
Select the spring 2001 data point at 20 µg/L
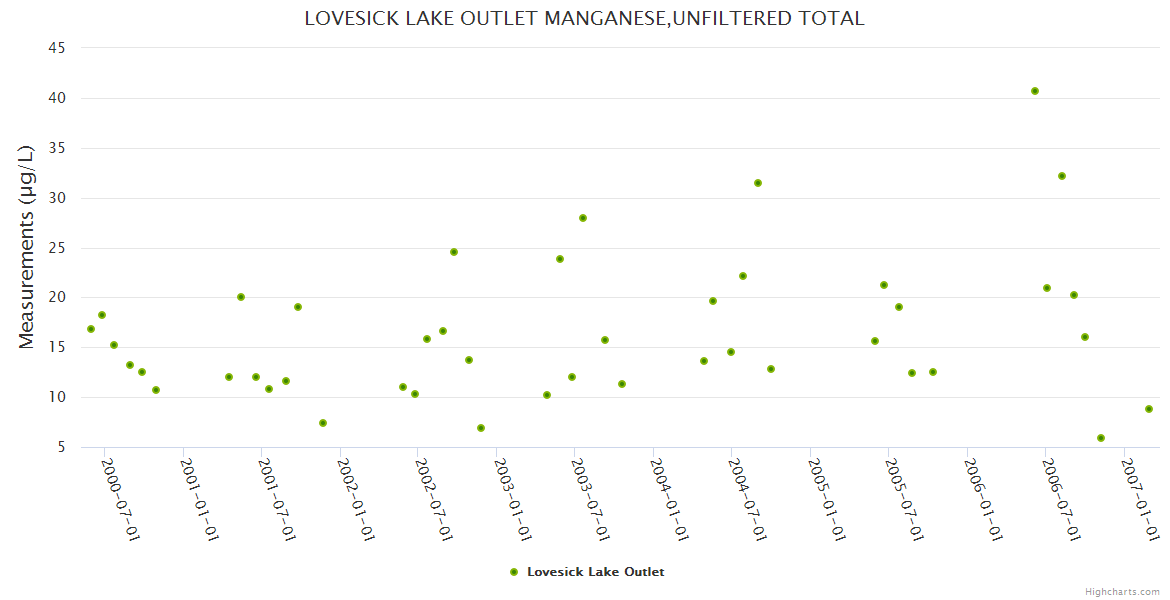pos(241,297)
